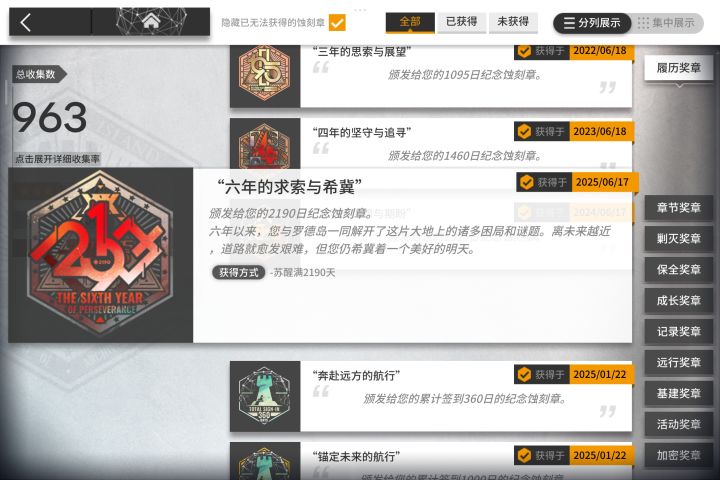Open the 活动奖章 category

(x=678, y=424)
